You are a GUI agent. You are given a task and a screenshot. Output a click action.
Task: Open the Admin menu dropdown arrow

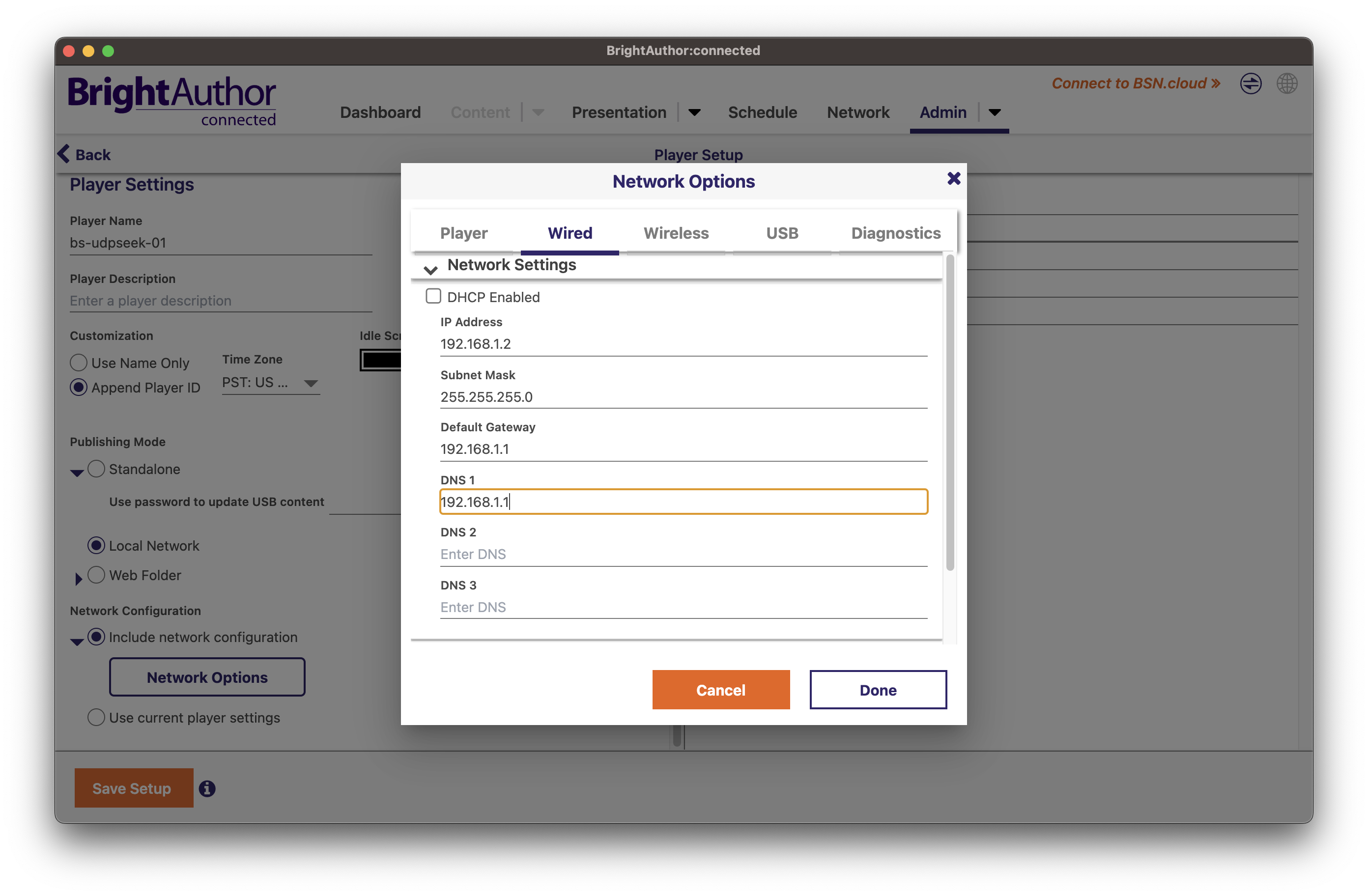coord(995,112)
